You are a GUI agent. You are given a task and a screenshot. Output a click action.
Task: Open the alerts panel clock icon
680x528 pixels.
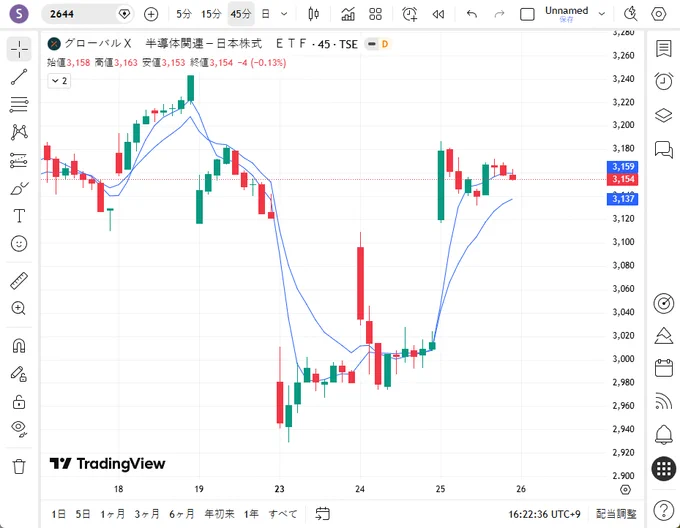tap(664, 81)
